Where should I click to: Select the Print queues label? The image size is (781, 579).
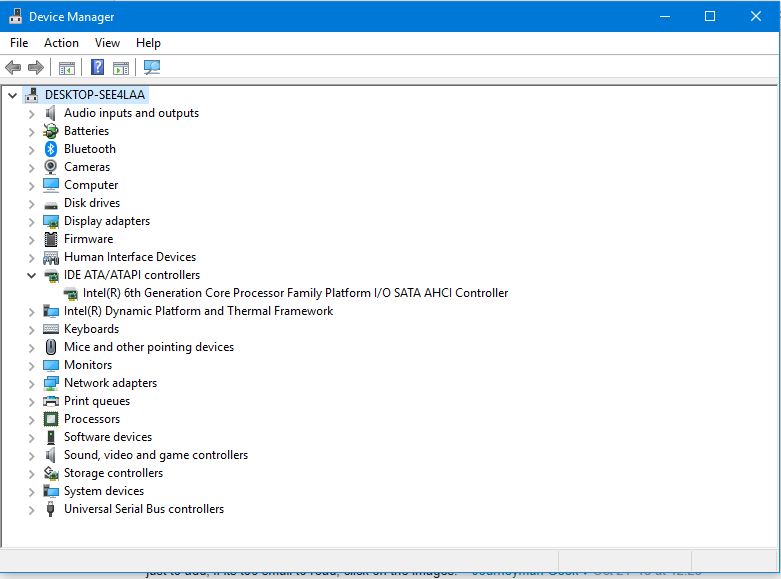[x=97, y=401]
